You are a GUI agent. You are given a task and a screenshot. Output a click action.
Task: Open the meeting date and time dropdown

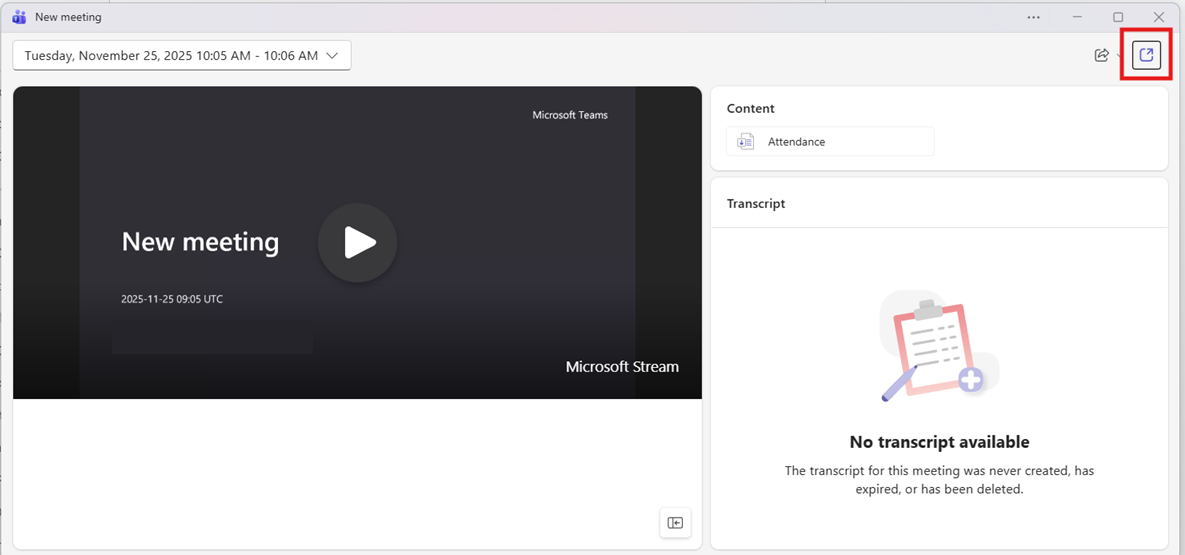(181, 56)
